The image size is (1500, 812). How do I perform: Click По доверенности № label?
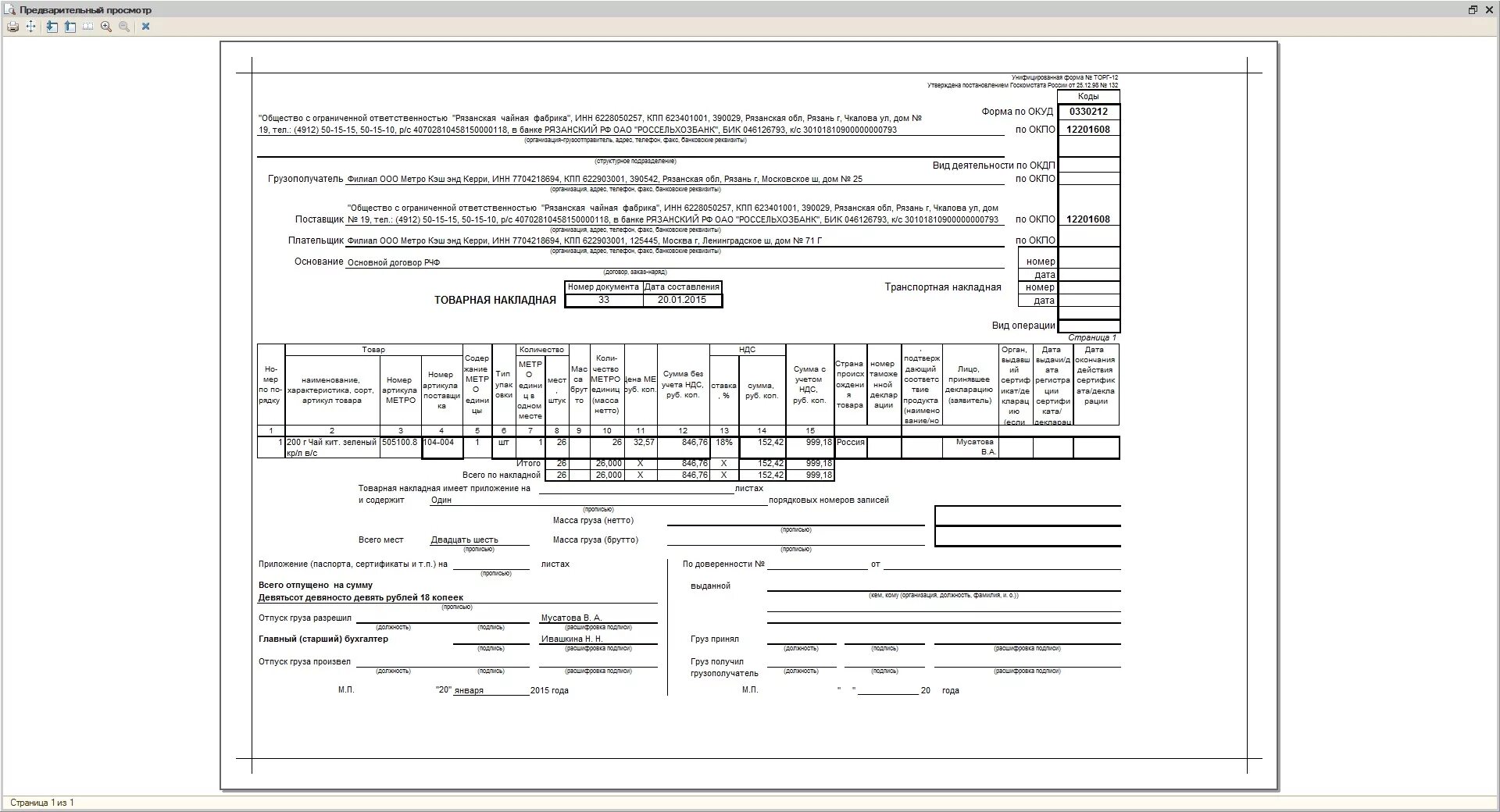[723, 564]
